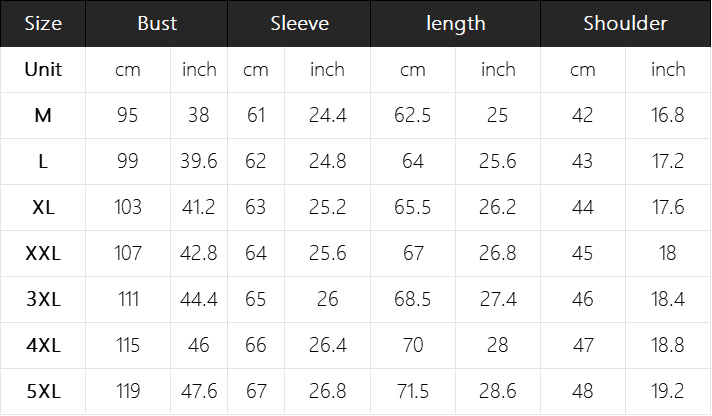The image size is (712, 416).
Task: Select the 4XL size row label
Action: coord(43,346)
